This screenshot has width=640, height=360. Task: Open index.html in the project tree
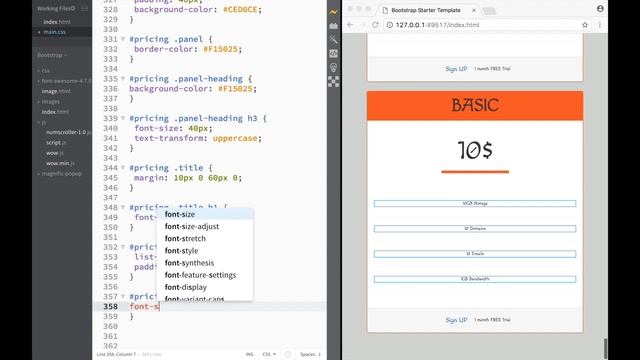(x=55, y=112)
